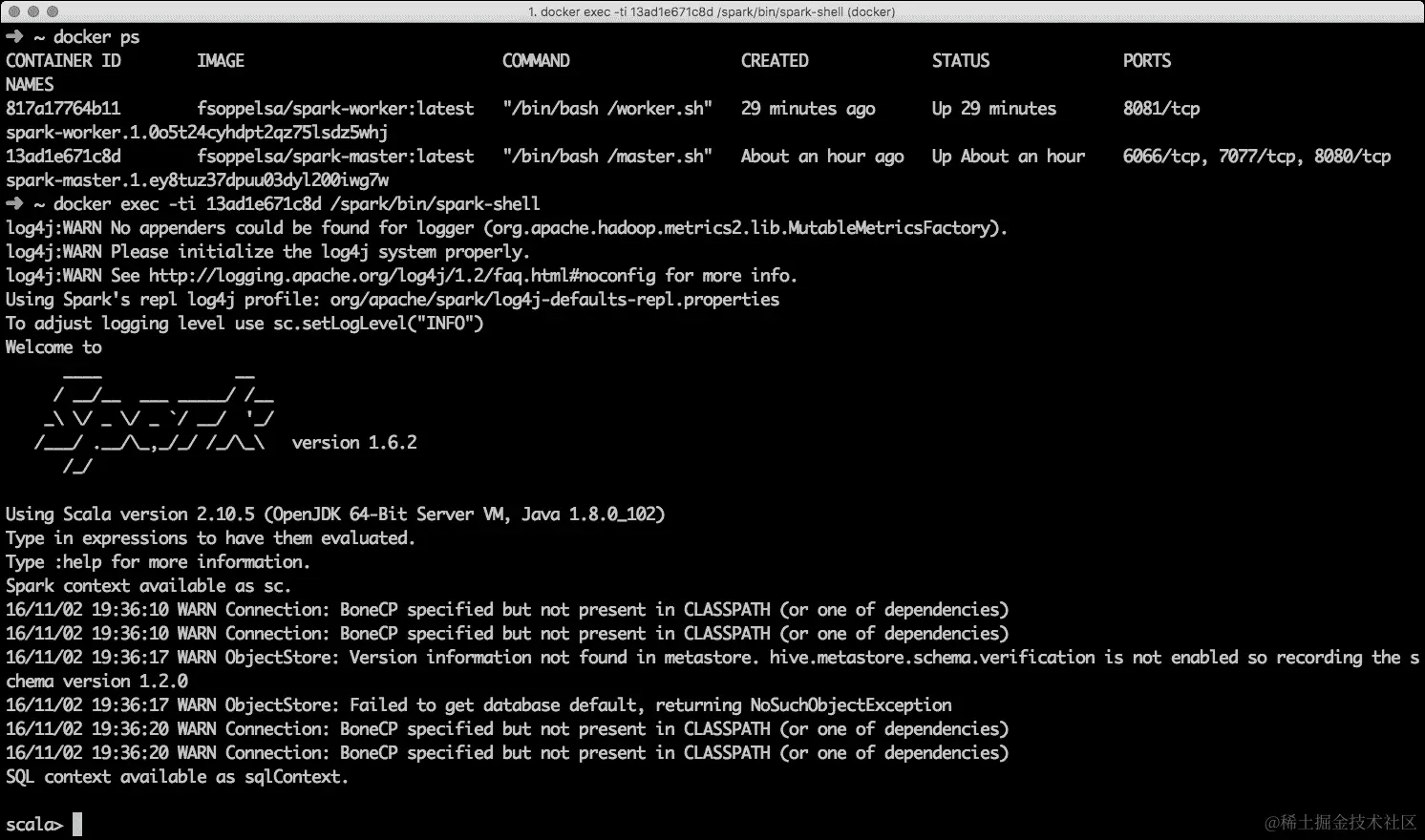Click the "Up About an hour" status
The width and height of the screenshot is (1425, 840).
coord(1009,156)
